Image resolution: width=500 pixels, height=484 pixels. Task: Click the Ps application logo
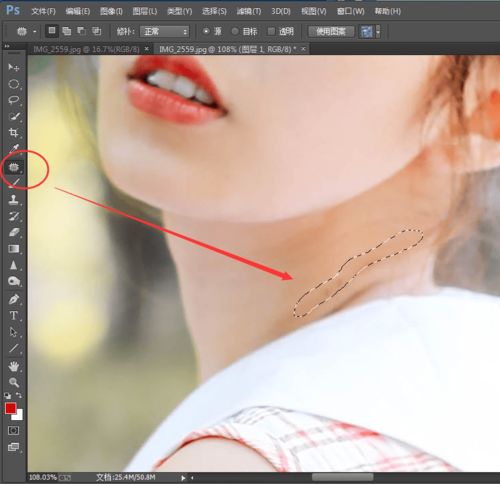[13, 10]
